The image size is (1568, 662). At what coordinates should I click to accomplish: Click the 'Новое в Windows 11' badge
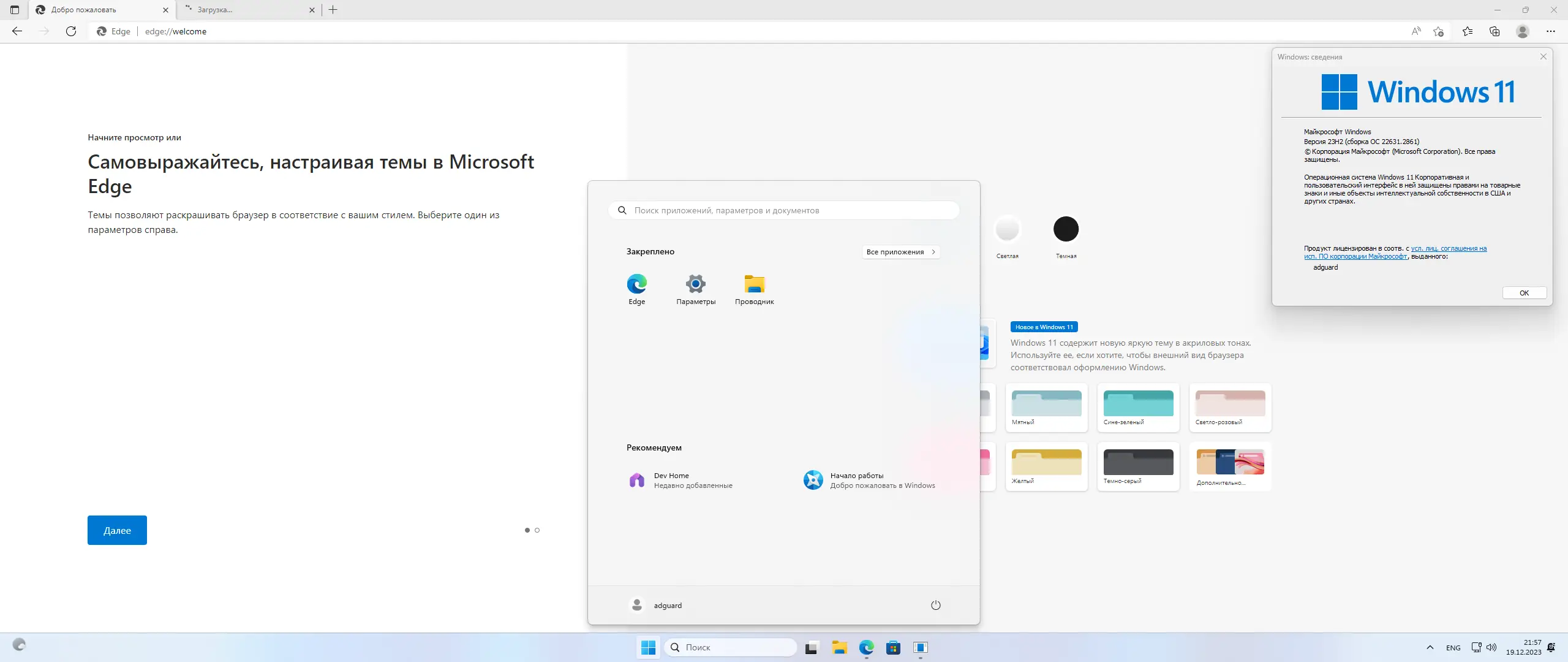click(x=1044, y=327)
